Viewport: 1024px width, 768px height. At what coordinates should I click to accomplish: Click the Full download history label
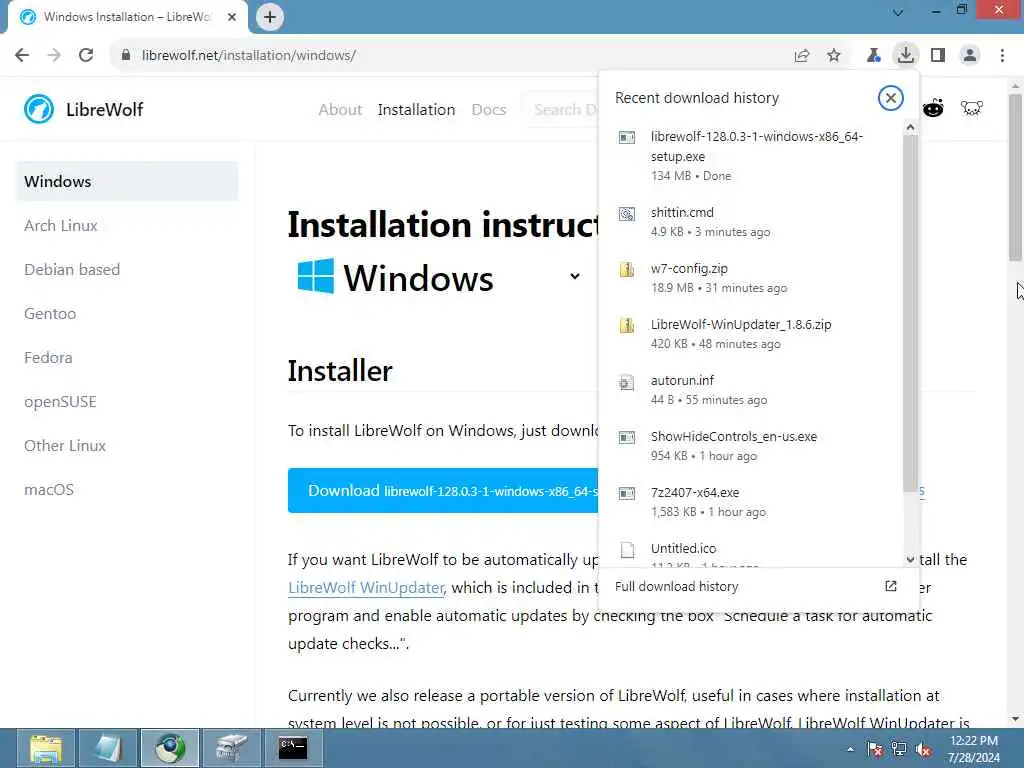676,586
